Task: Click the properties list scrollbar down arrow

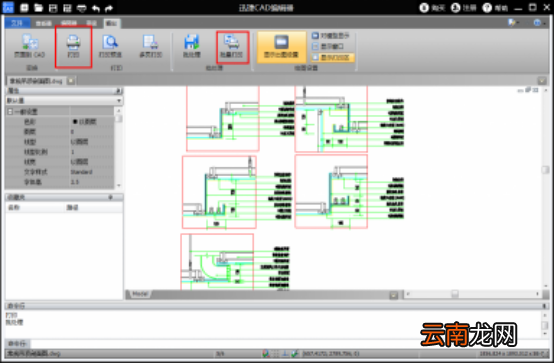Action: (118, 186)
